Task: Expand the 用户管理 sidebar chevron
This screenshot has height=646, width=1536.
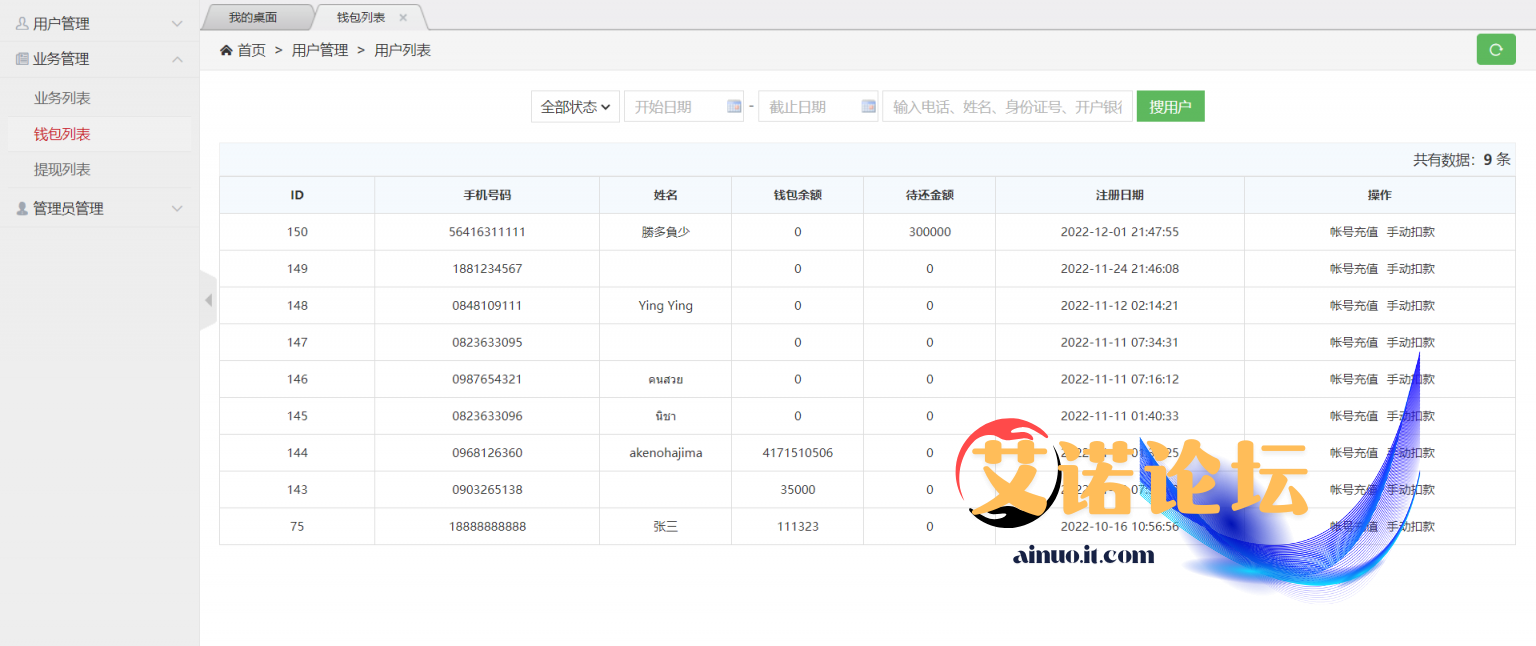Action: (x=177, y=23)
